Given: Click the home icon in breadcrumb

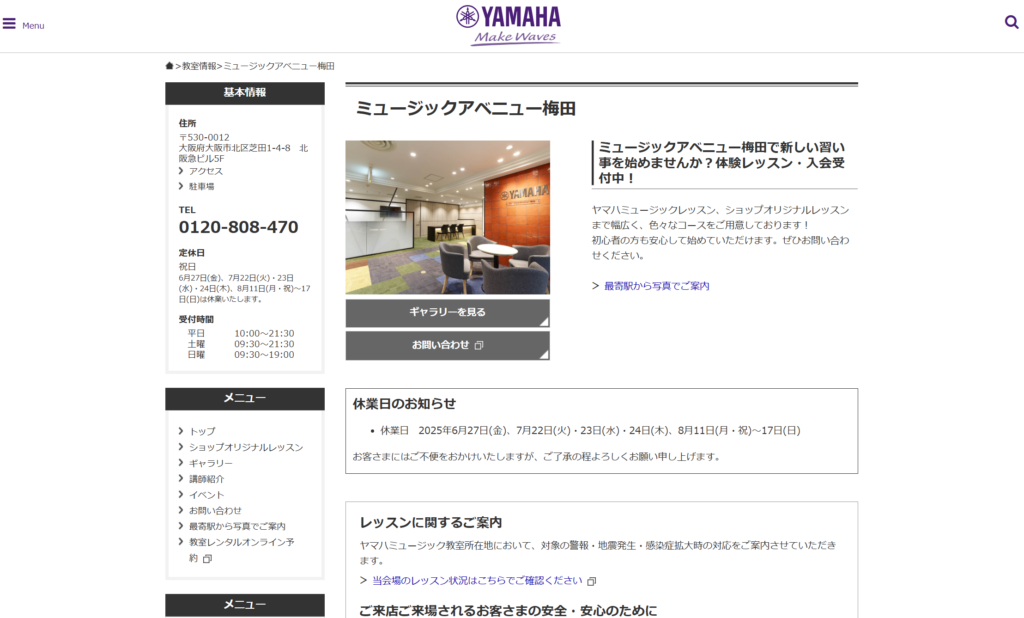Looking at the screenshot, I should click(169, 66).
